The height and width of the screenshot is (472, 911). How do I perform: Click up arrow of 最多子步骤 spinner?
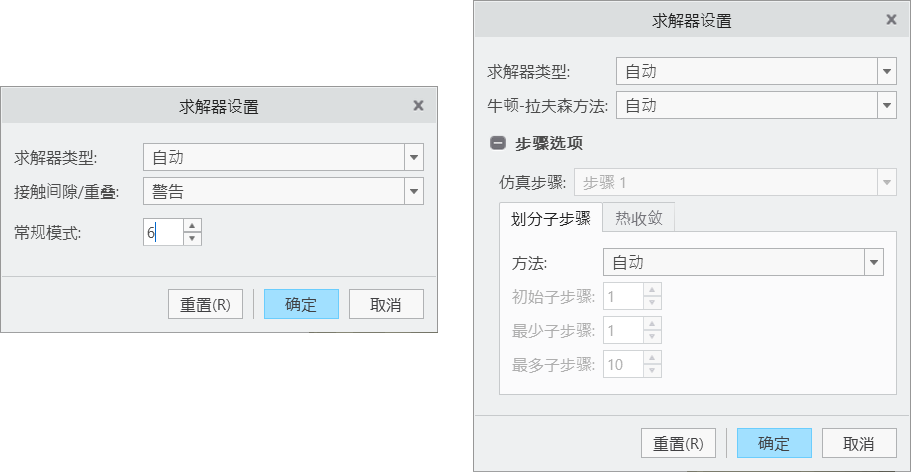(x=651, y=358)
